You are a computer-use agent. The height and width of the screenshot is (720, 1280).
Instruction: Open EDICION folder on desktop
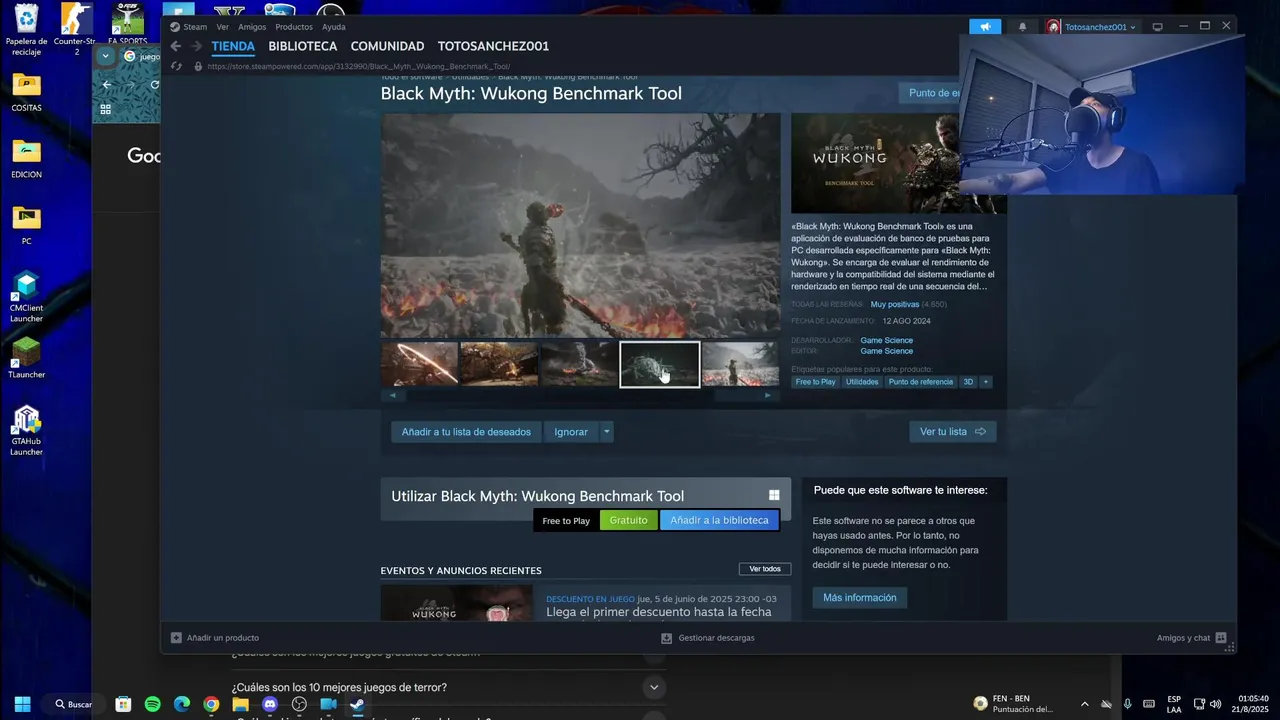pos(26,158)
